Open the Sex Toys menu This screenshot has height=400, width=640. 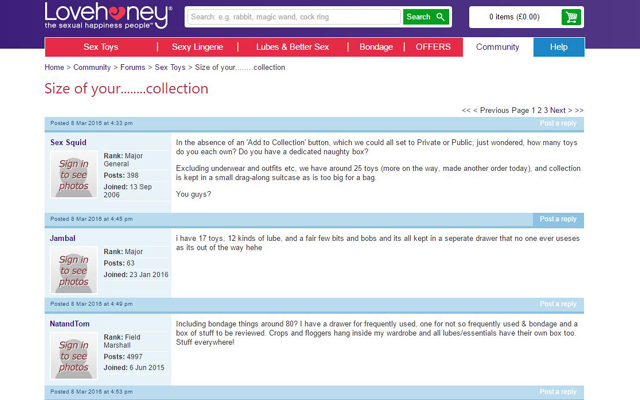click(100, 47)
